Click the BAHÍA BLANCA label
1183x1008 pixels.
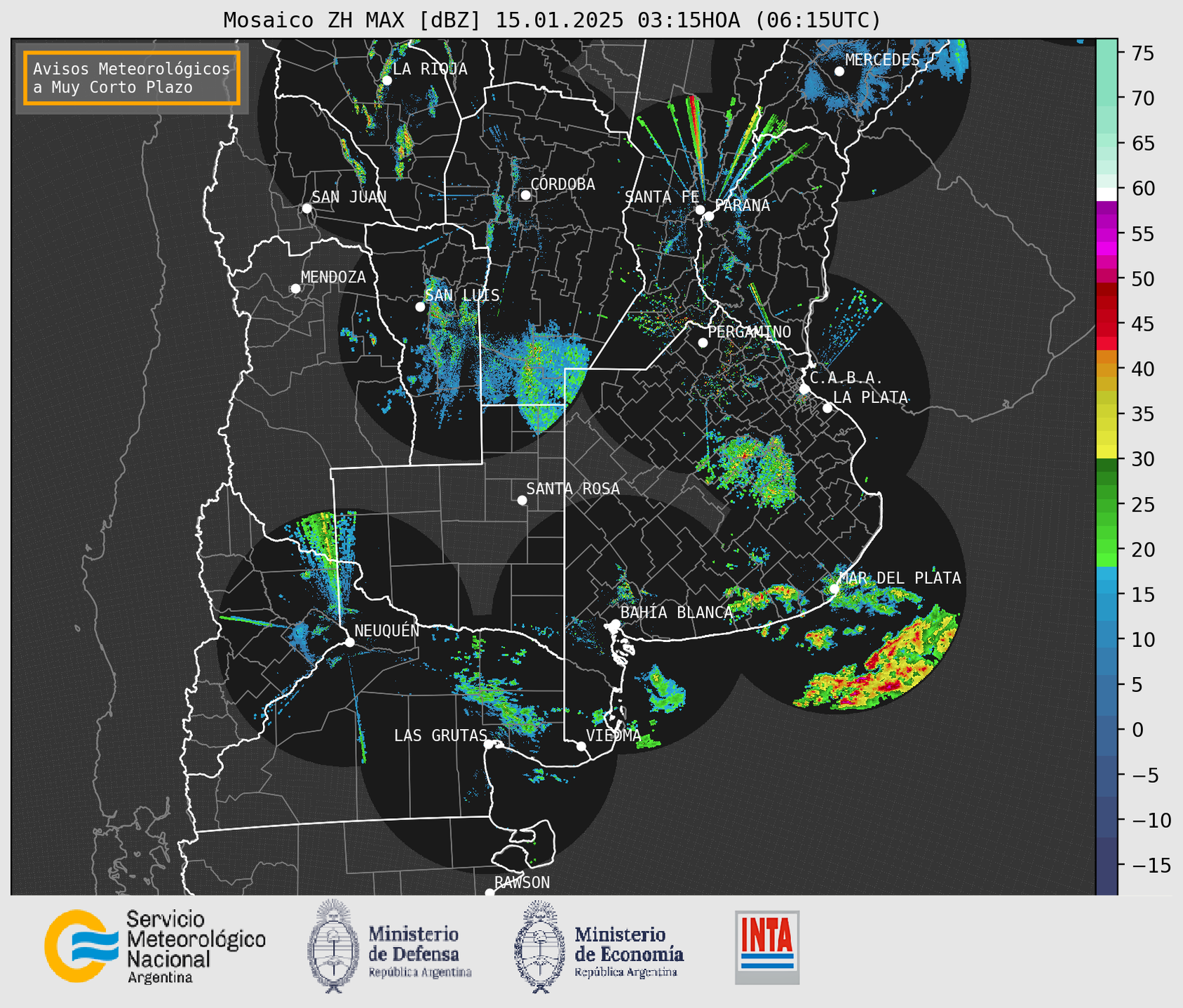point(676,612)
